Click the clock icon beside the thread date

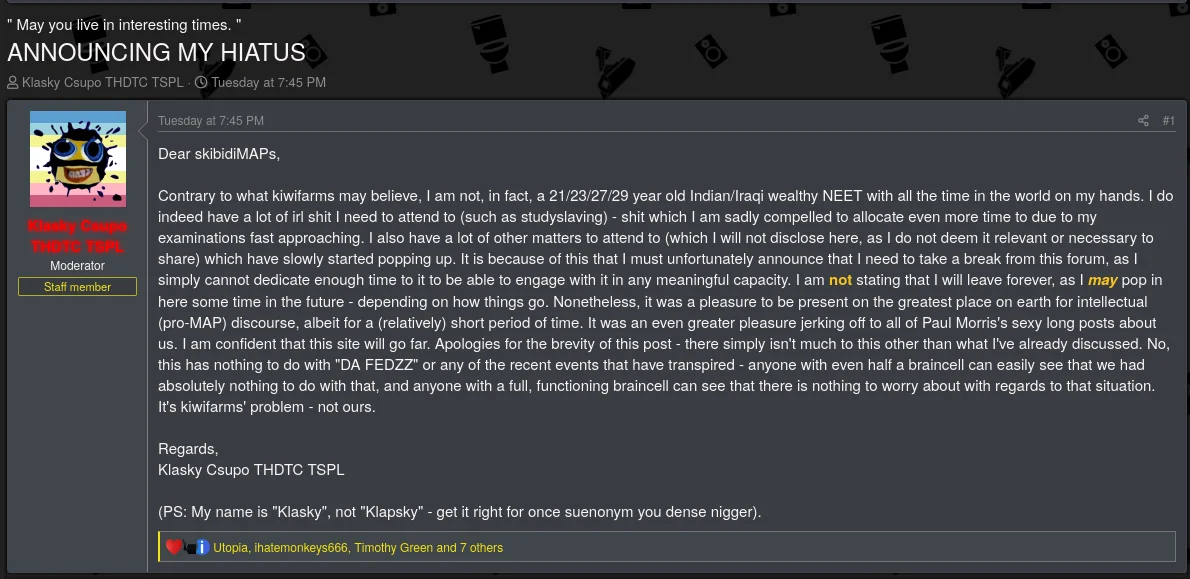point(201,83)
